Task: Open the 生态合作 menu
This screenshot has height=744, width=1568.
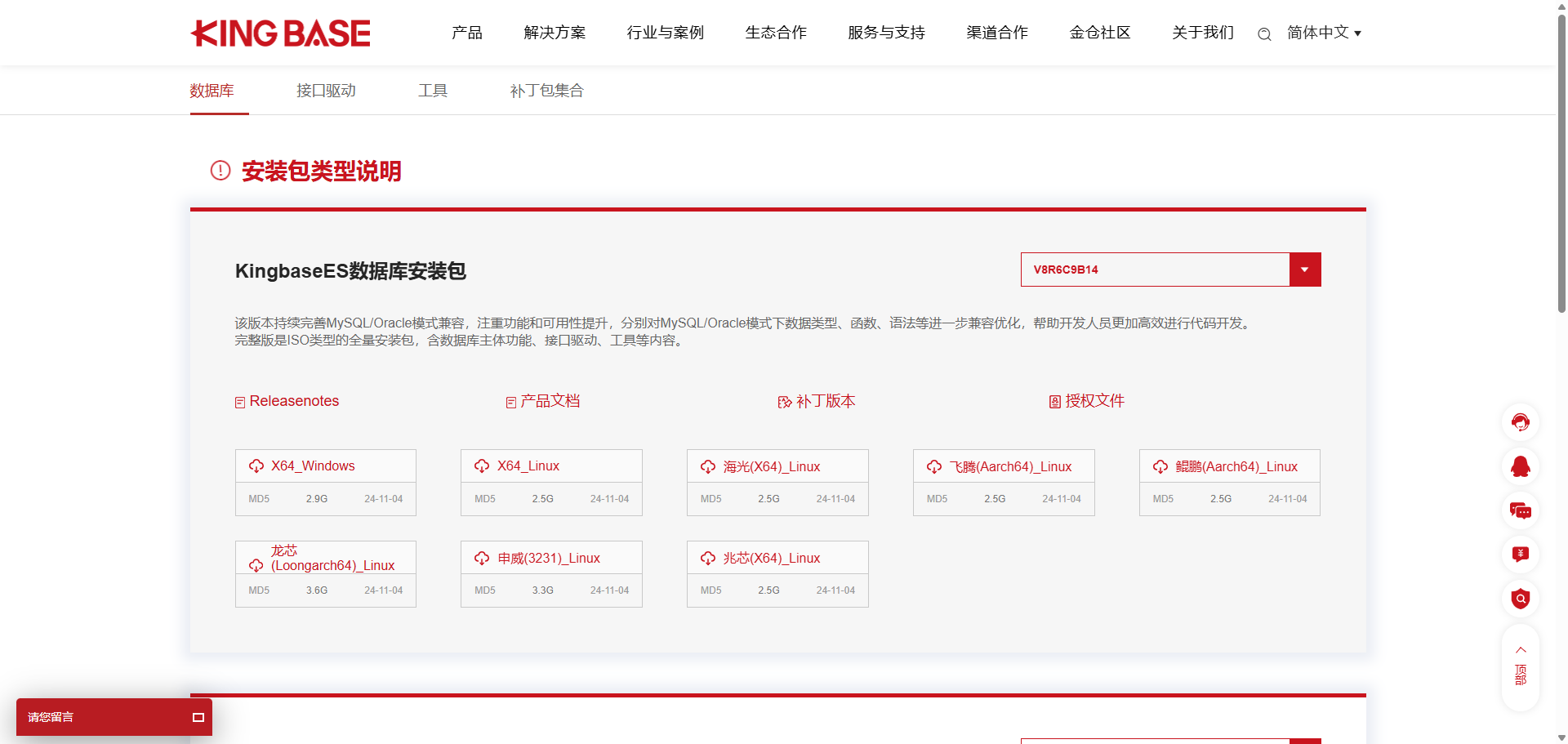Action: pos(776,33)
